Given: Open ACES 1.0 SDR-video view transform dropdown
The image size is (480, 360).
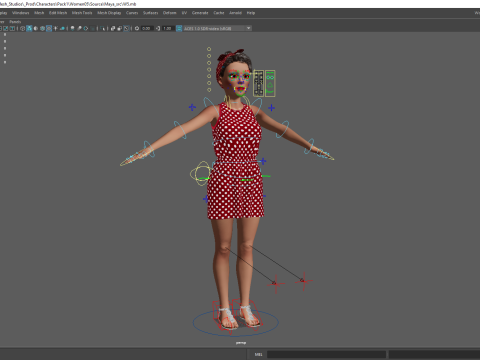Looking at the screenshot, I should 217,29.
